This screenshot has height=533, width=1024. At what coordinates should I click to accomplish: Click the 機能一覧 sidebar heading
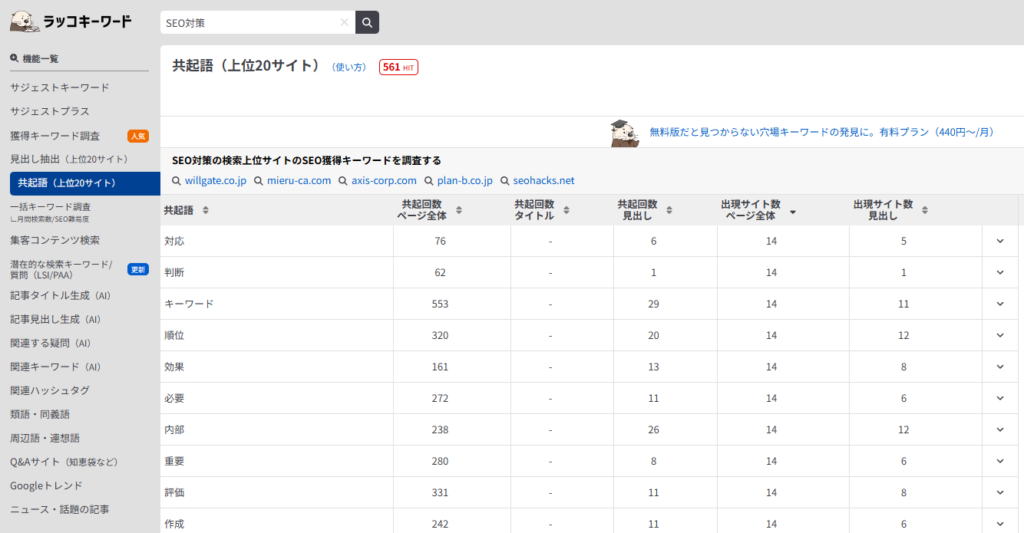click(x=40, y=59)
